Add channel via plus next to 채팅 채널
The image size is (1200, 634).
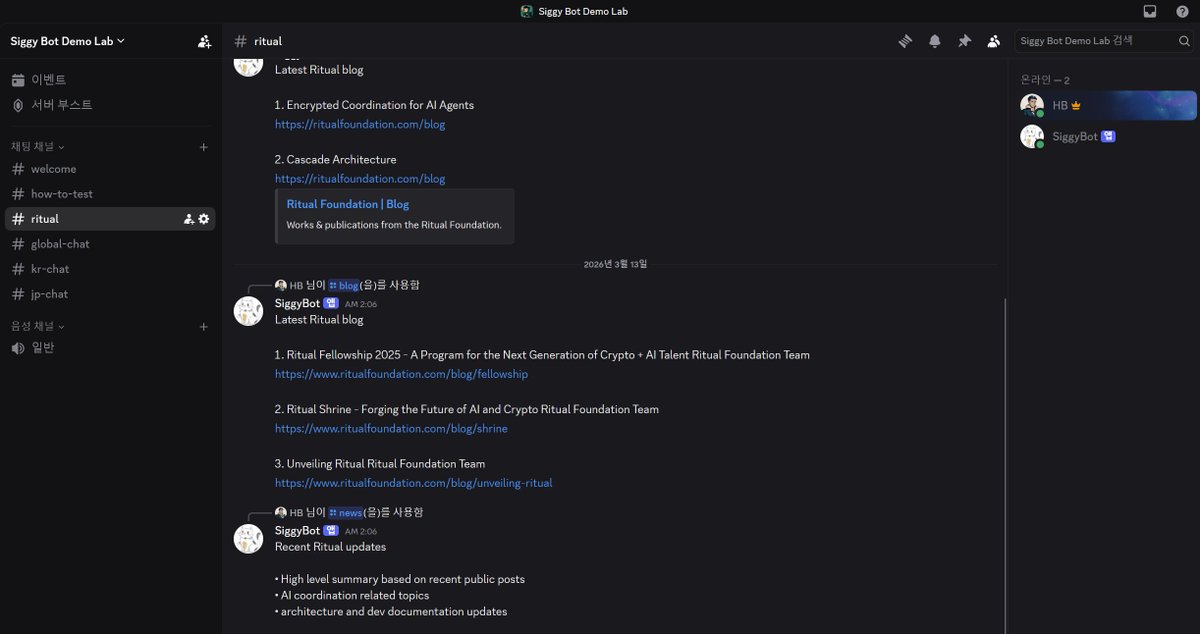coord(203,147)
